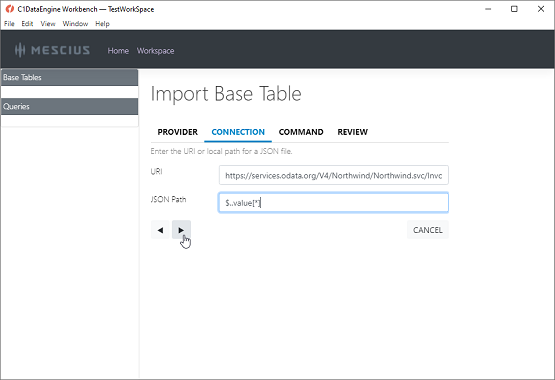Switch to the COMMAND tab

(x=301, y=132)
